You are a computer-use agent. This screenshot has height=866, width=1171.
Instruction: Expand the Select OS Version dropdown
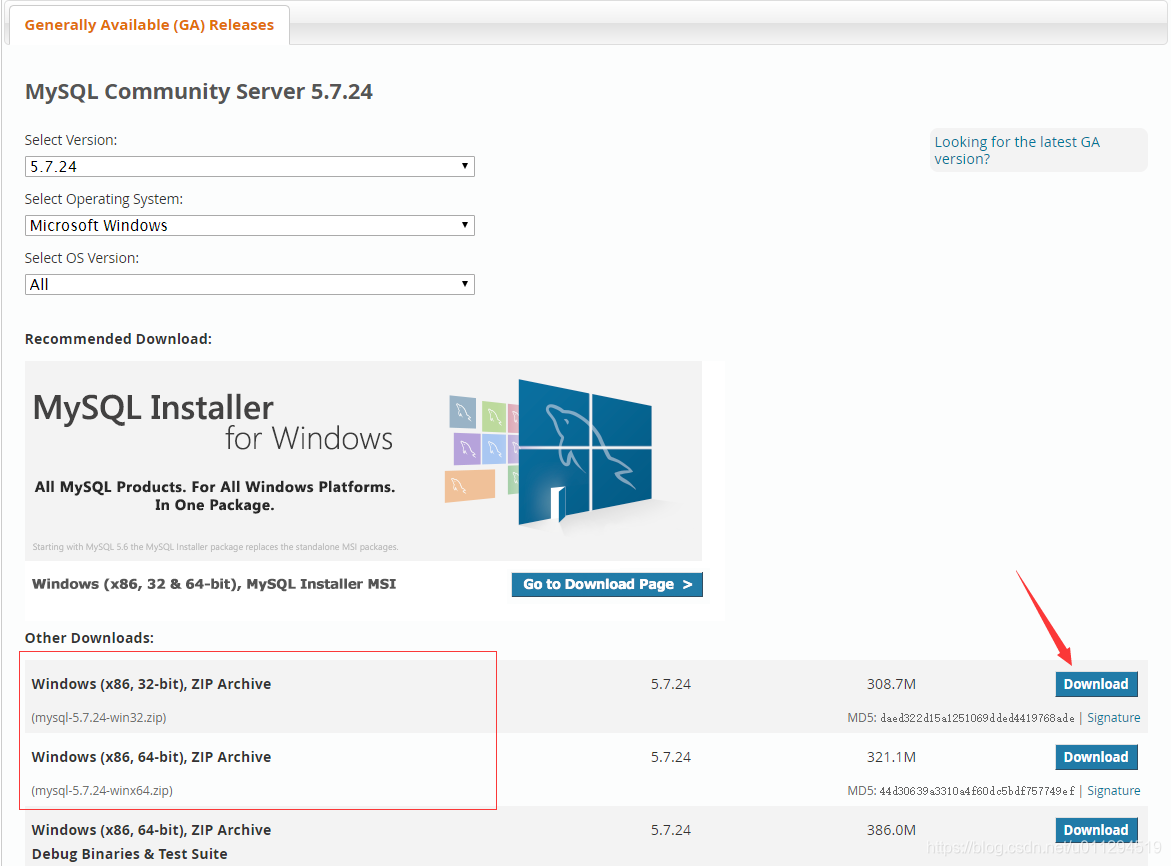248,284
